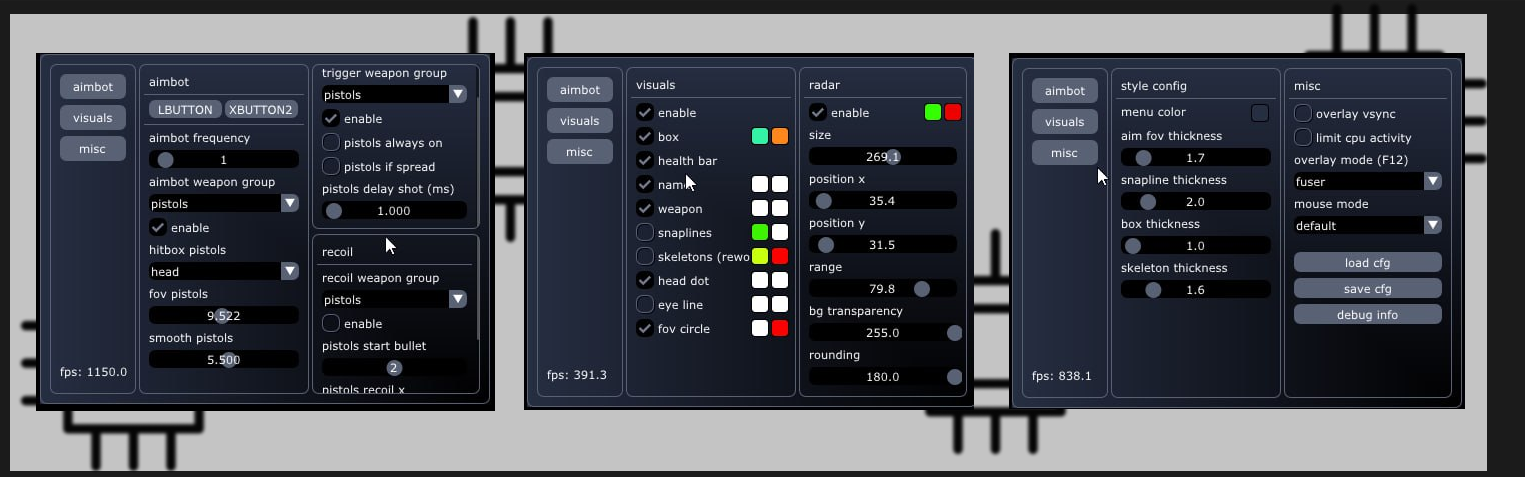Expand the overlay mode dropdown showing fuser
1525x477 pixels.
[x=1367, y=181]
